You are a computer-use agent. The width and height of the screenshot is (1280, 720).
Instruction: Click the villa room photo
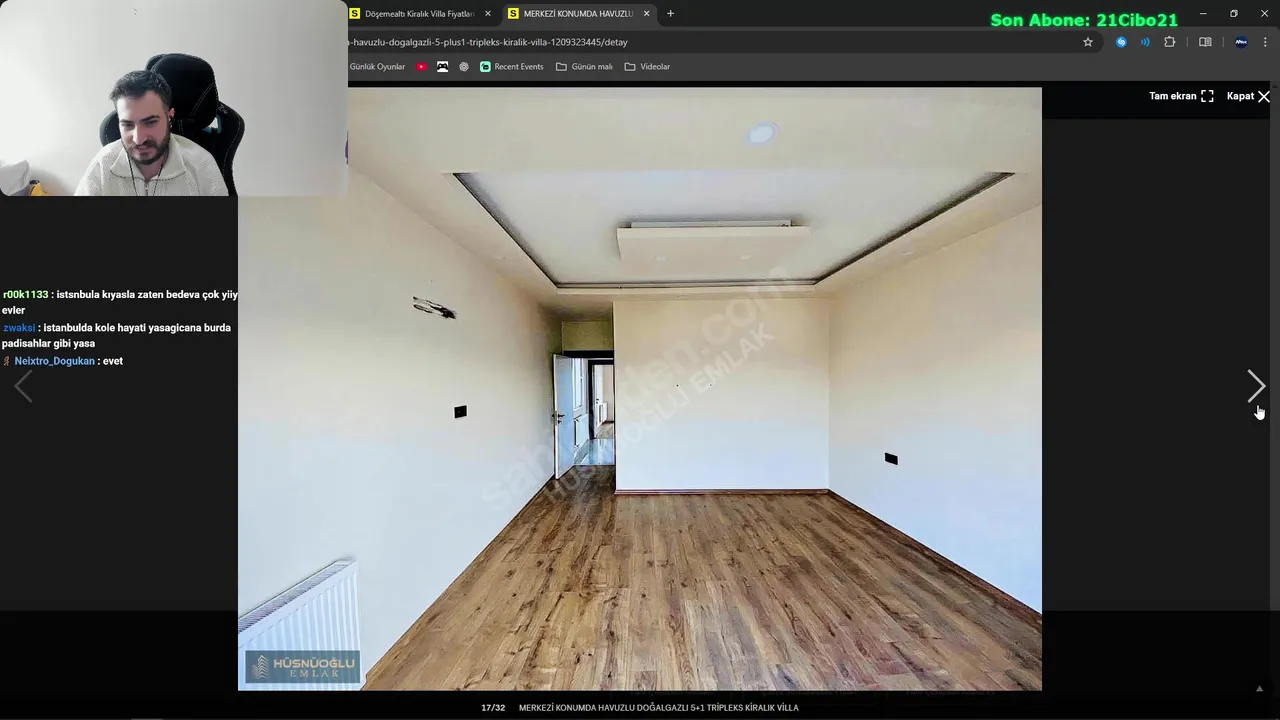click(x=640, y=388)
